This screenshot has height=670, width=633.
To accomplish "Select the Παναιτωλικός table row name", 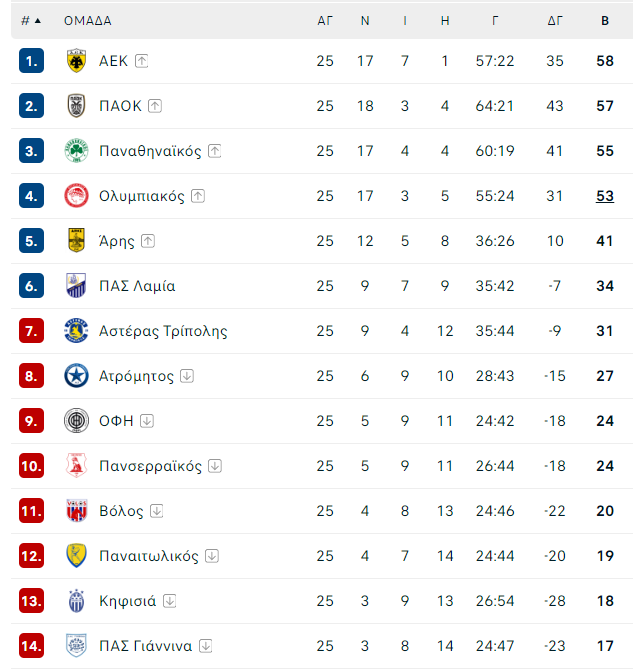I will (x=149, y=556).
